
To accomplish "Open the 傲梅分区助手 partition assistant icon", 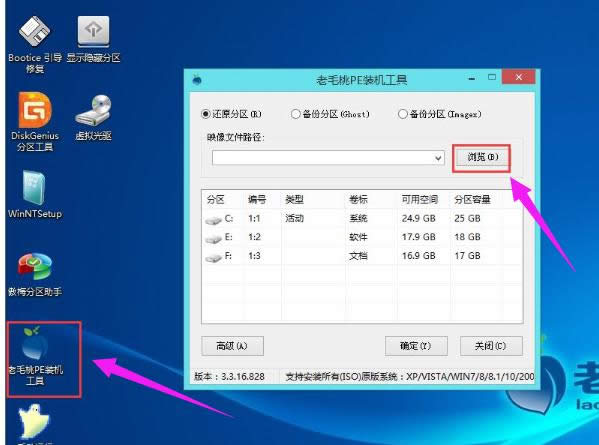I will tap(34, 274).
